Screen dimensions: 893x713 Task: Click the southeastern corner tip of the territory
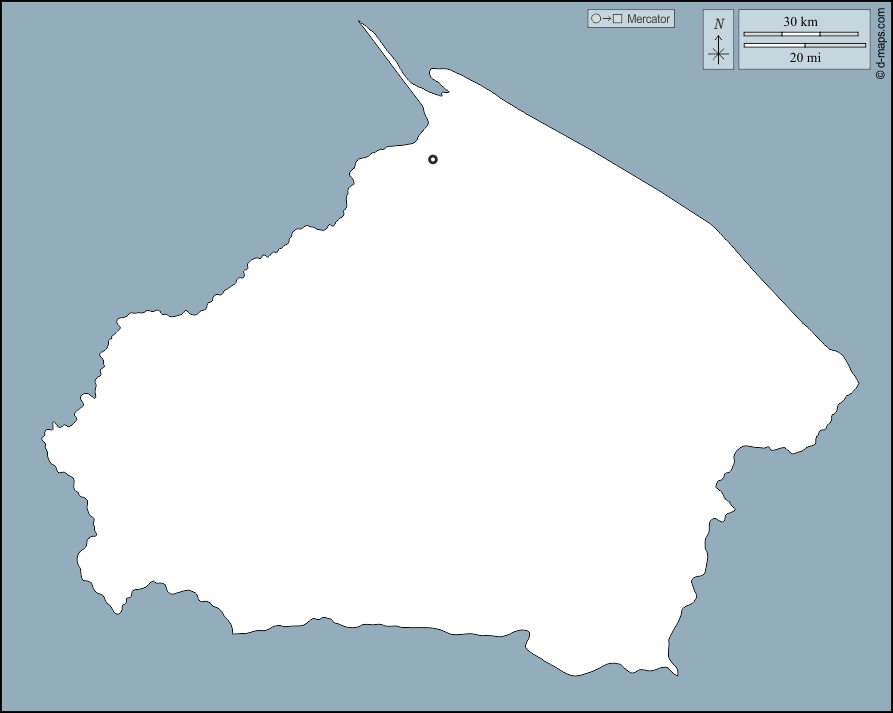tap(675, 671)
